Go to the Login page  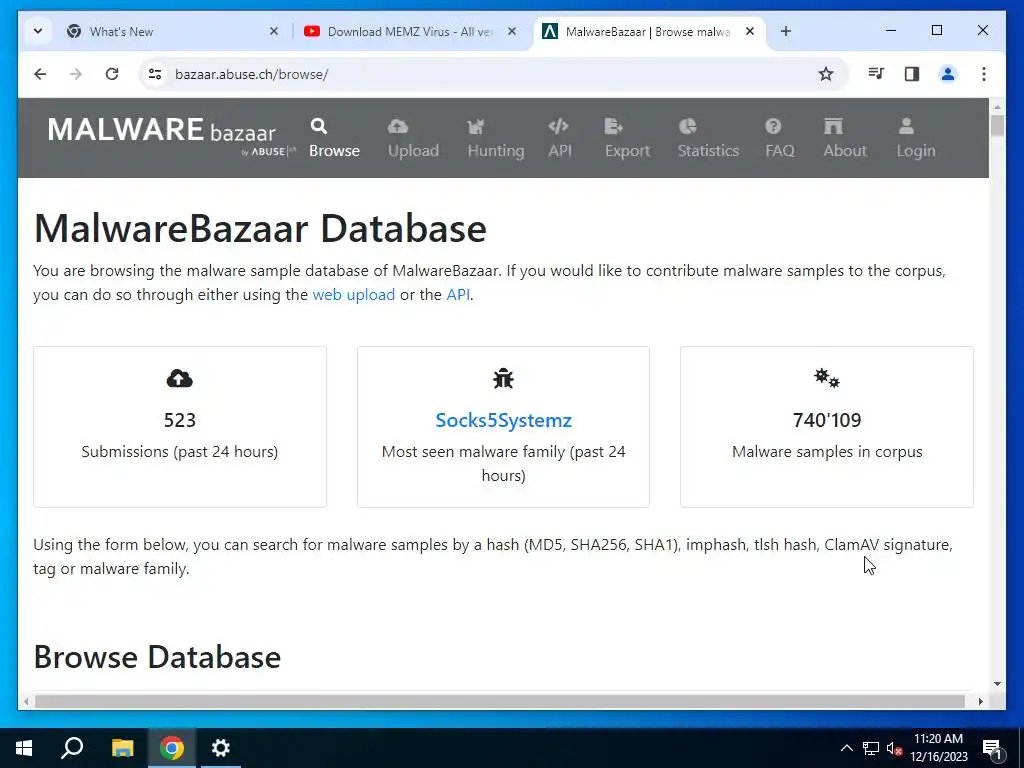tap(916, 138)
